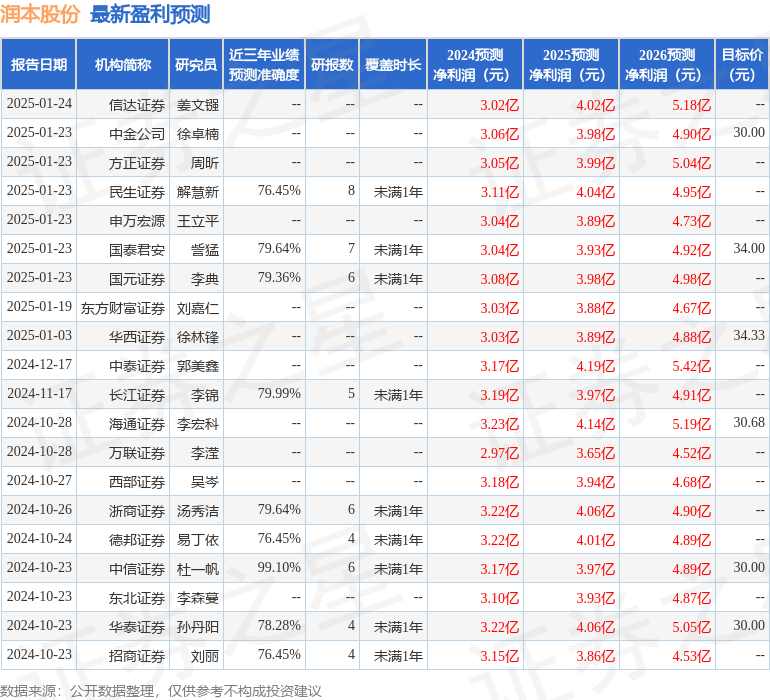Click analyst name 徐卓楠
Viewport: 770px width, 700px height.
[x=198, y=134]
